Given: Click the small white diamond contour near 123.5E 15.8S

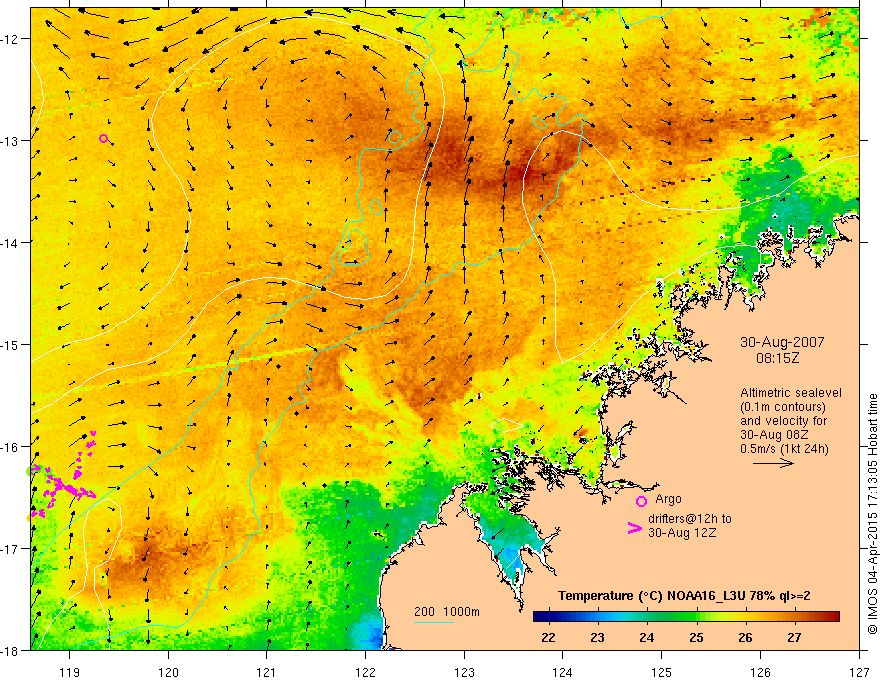Looking at the screenshot, I should (507, 425).
